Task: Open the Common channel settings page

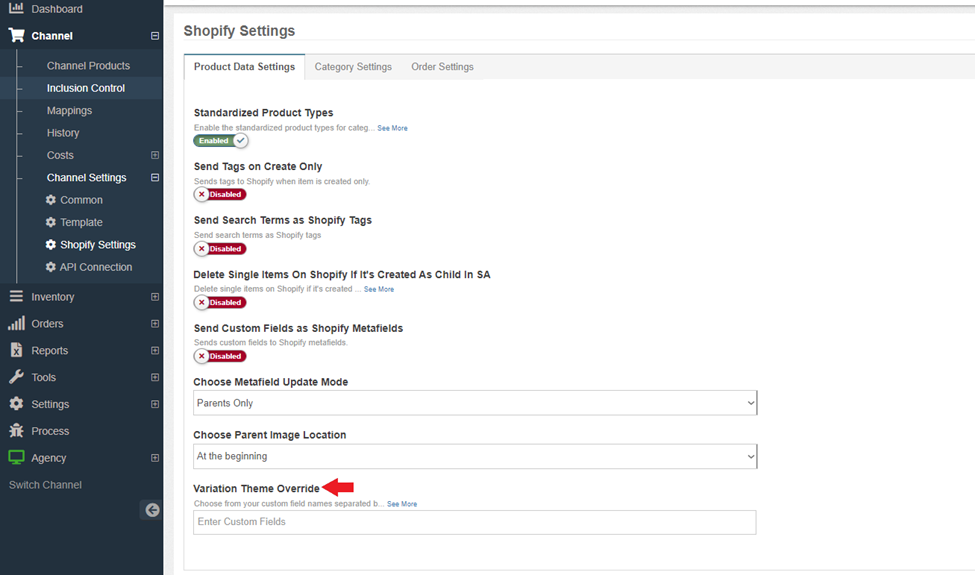Action: [x=81, y=200]
